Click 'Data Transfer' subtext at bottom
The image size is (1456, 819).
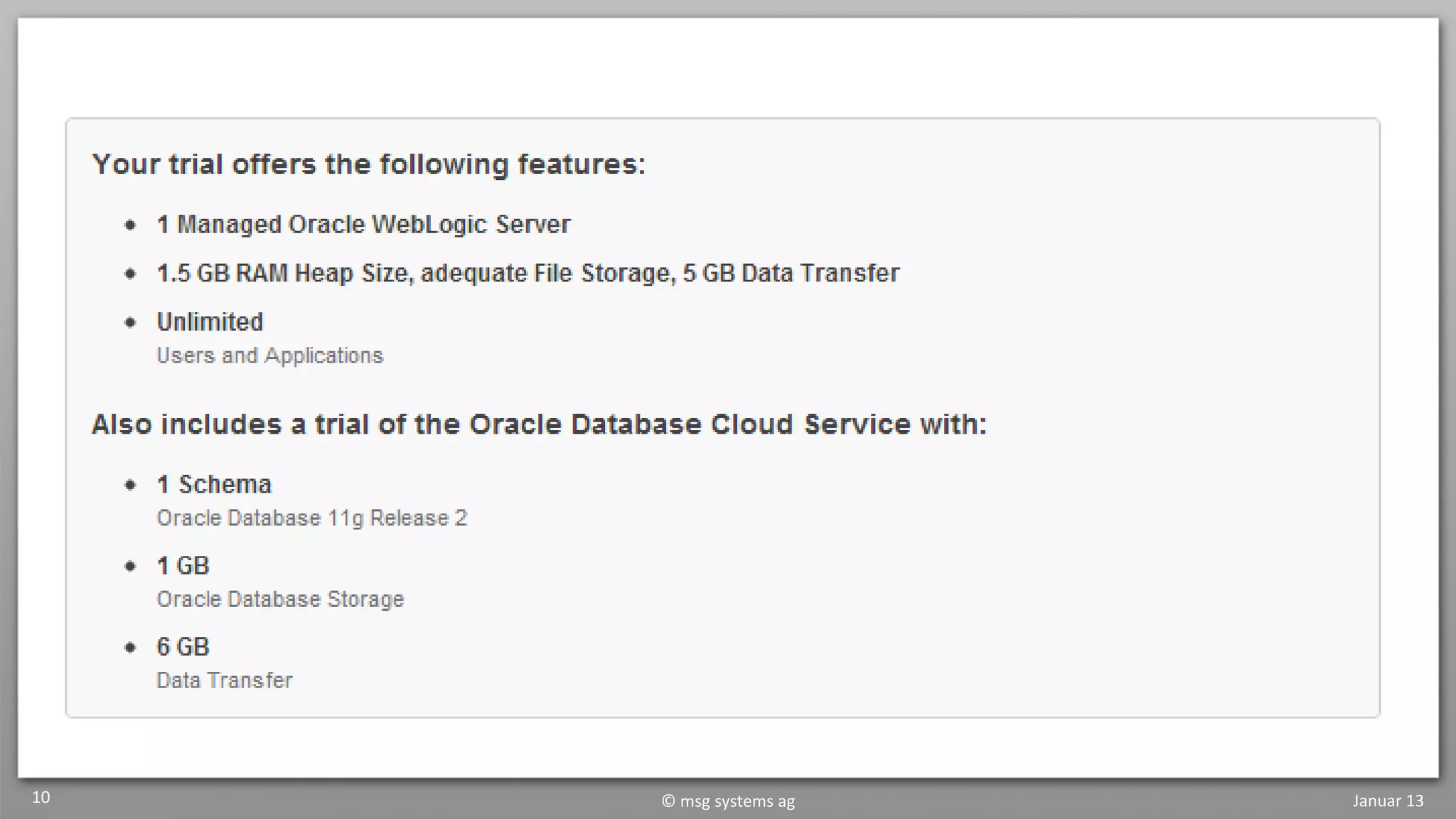(224, 680)
